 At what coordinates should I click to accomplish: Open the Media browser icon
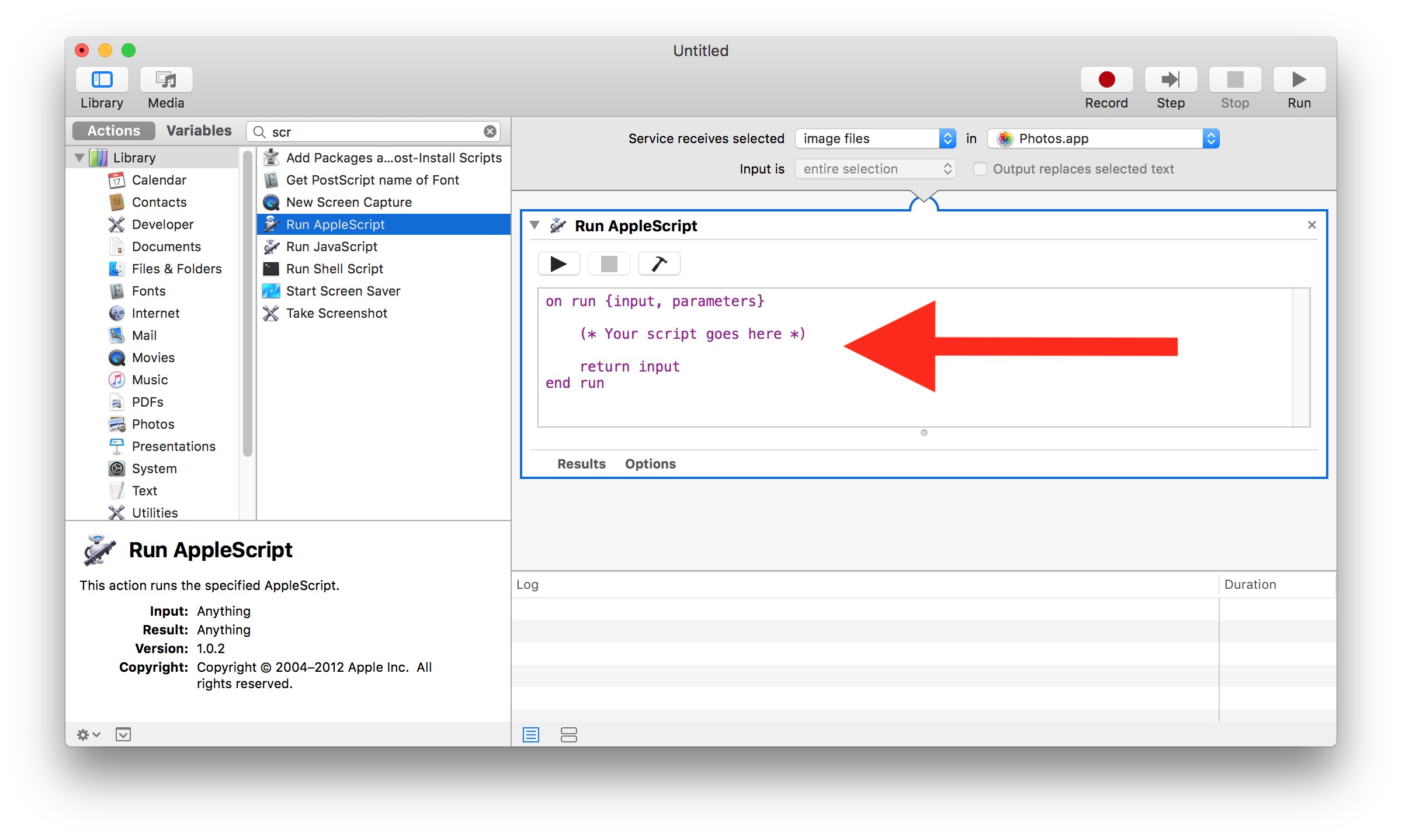166,79
